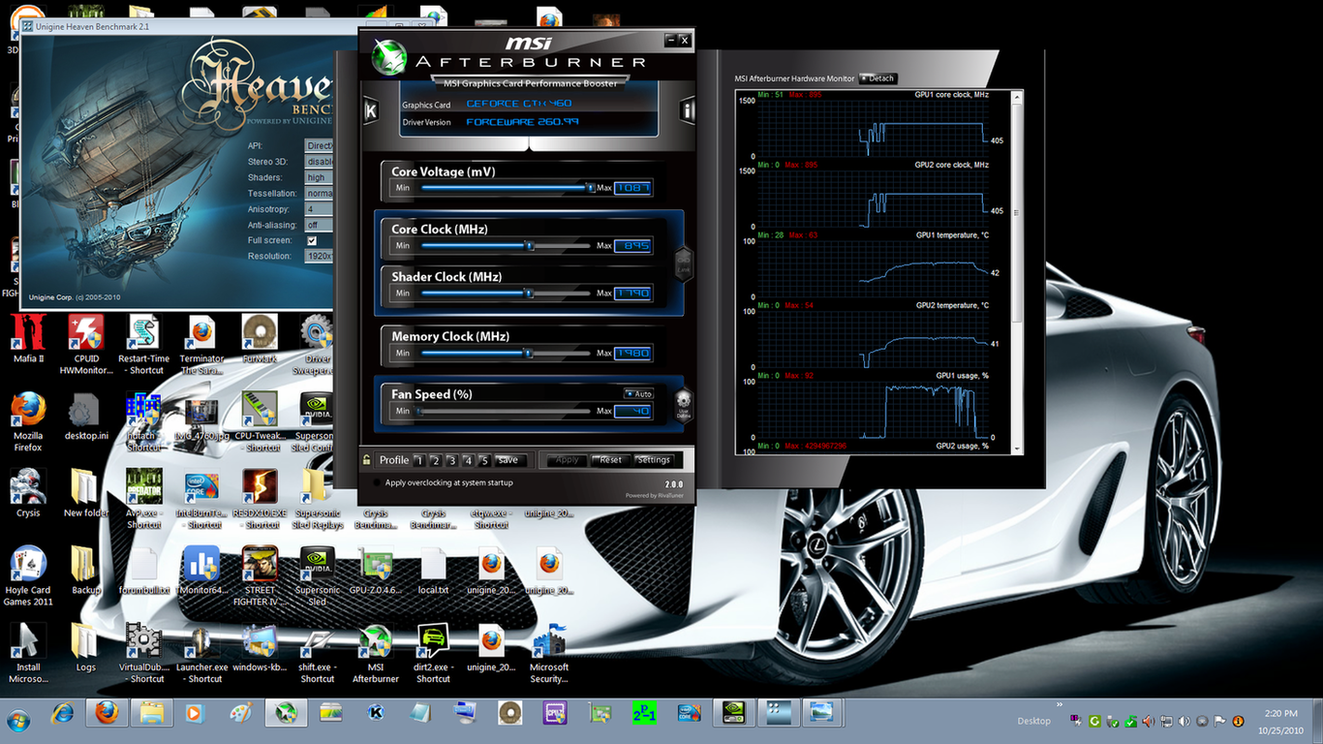The height and width of the screenshot is (744, 1323).
Task: Select profile slot 5 in Afterburner
Action: 484,460
